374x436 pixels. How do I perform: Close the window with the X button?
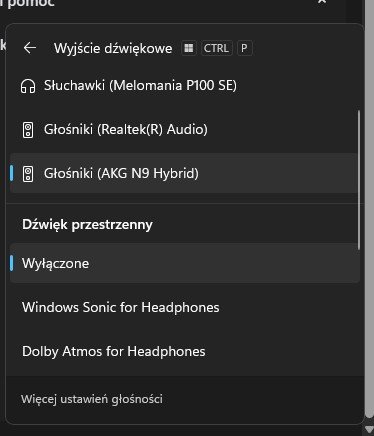[x=322, y=2]
